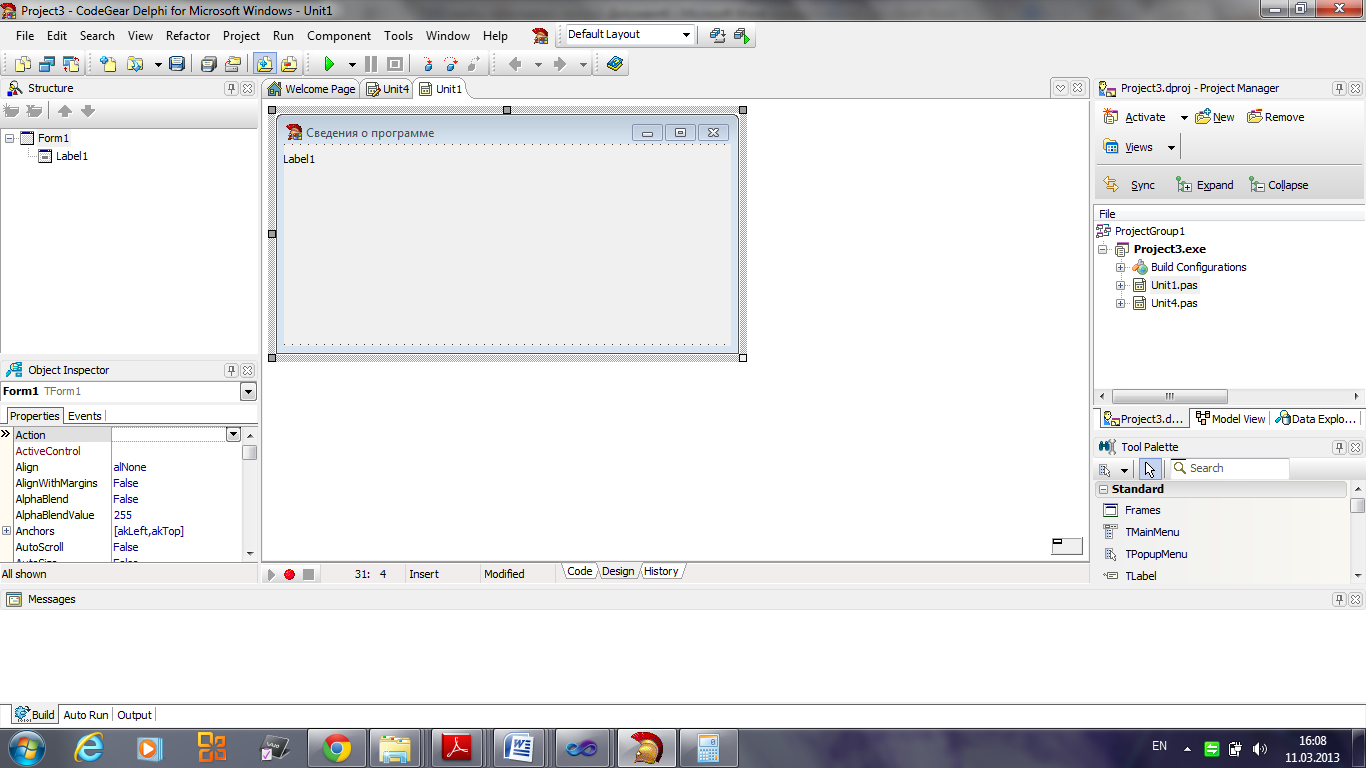Screen dimensions: 1366x768
Task: Open the Activate dropdown arrow
Action: [x=1184, y=118]
